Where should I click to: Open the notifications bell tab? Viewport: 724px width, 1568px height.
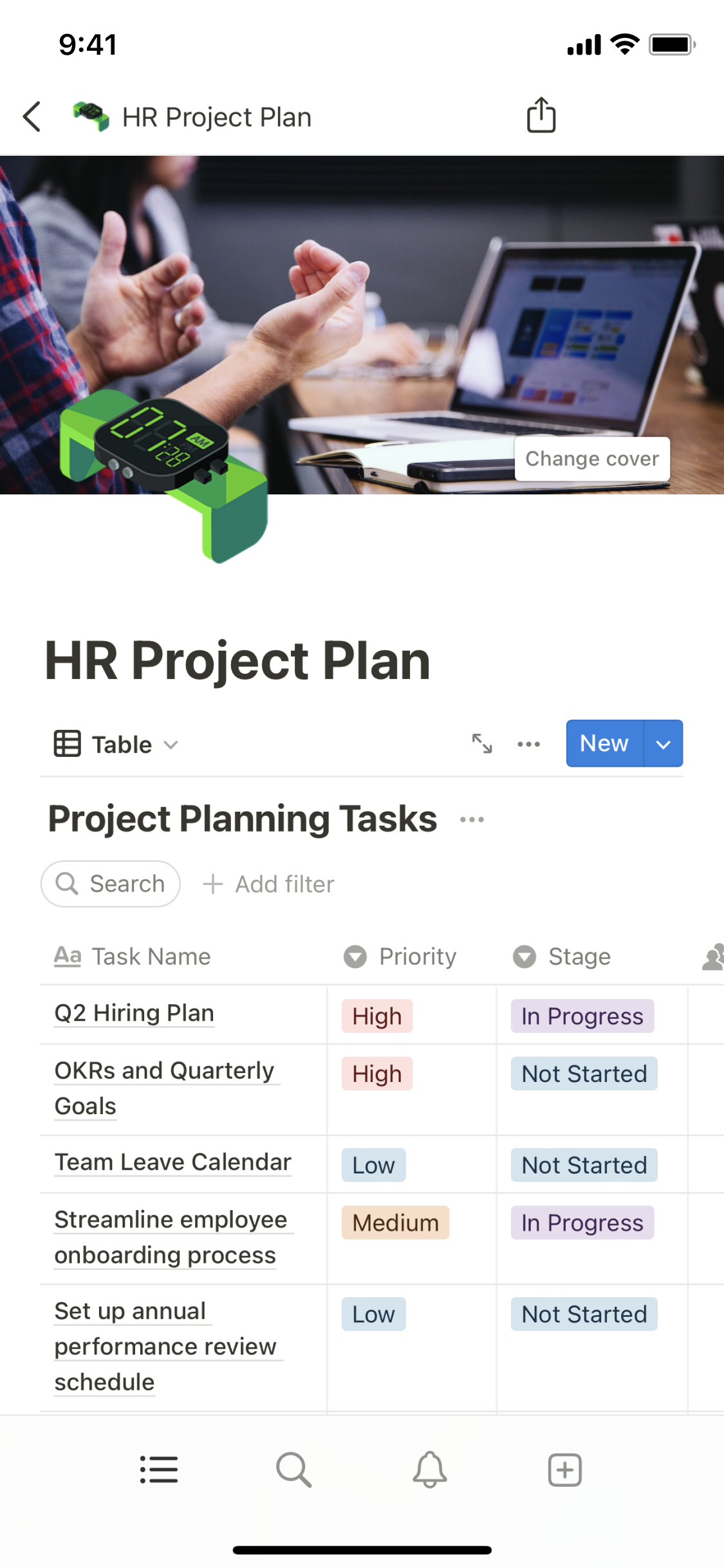(x=429, y=1470)
